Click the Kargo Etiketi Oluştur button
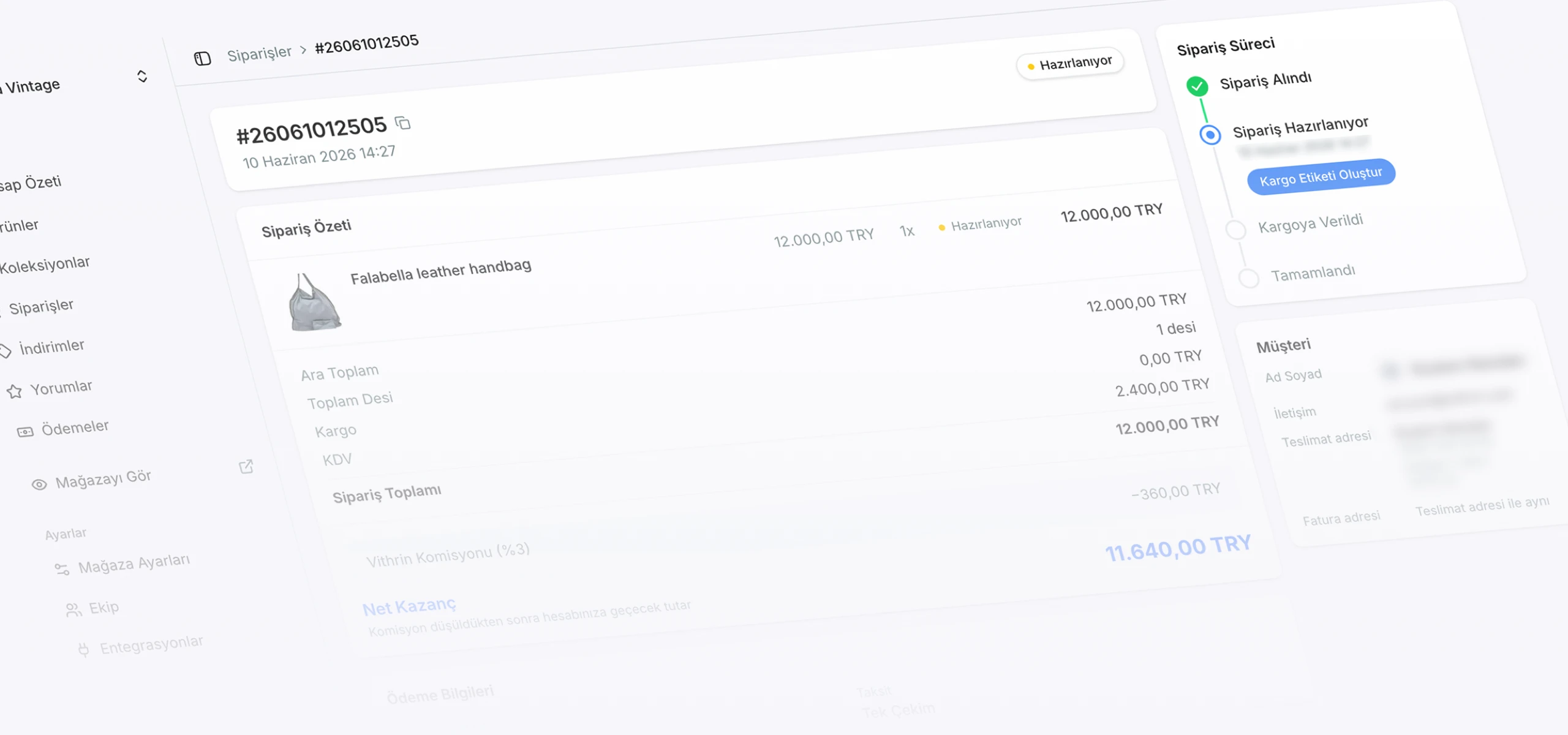Screen dimensions: 1568x735 click(1321, 177)
